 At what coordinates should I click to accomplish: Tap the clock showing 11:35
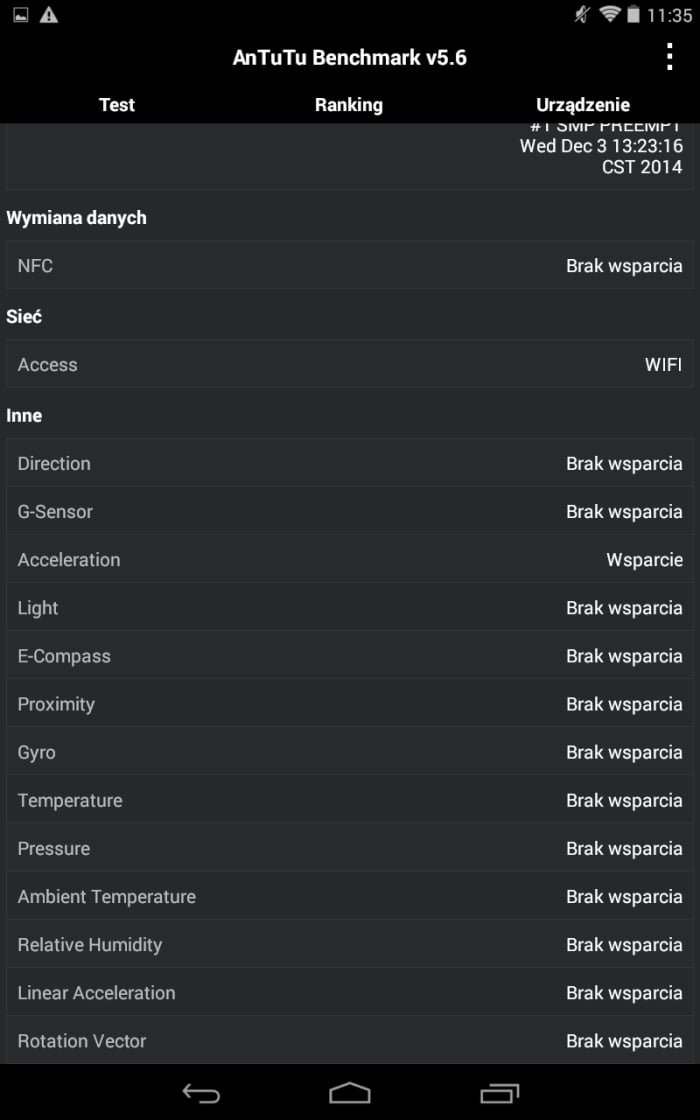[x=669, y=15]
